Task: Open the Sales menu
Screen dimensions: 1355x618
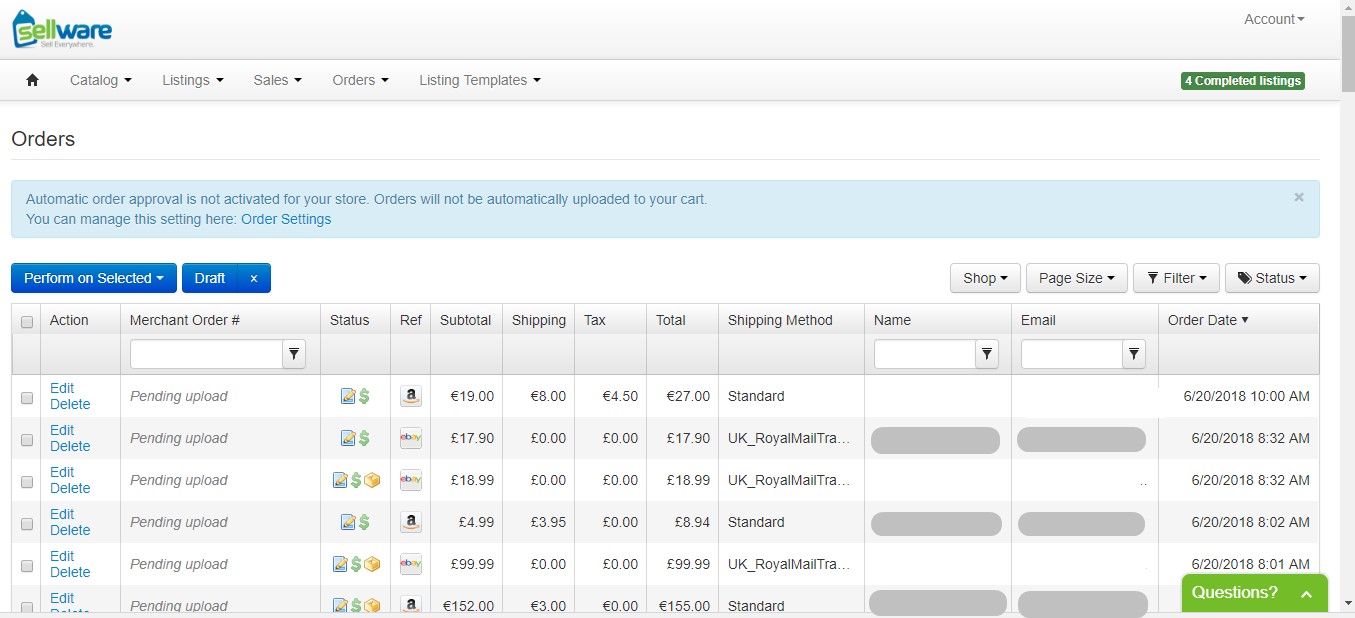Action: [277, 80]
